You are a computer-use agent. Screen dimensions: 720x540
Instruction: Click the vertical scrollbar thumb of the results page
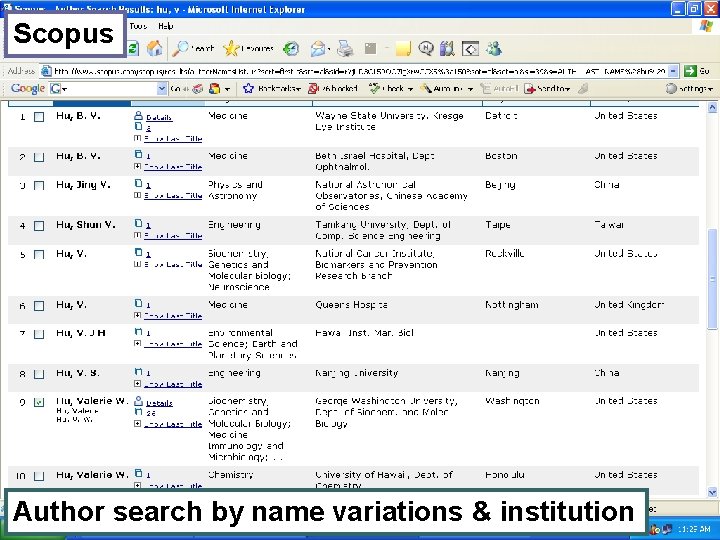pos(712,279)
